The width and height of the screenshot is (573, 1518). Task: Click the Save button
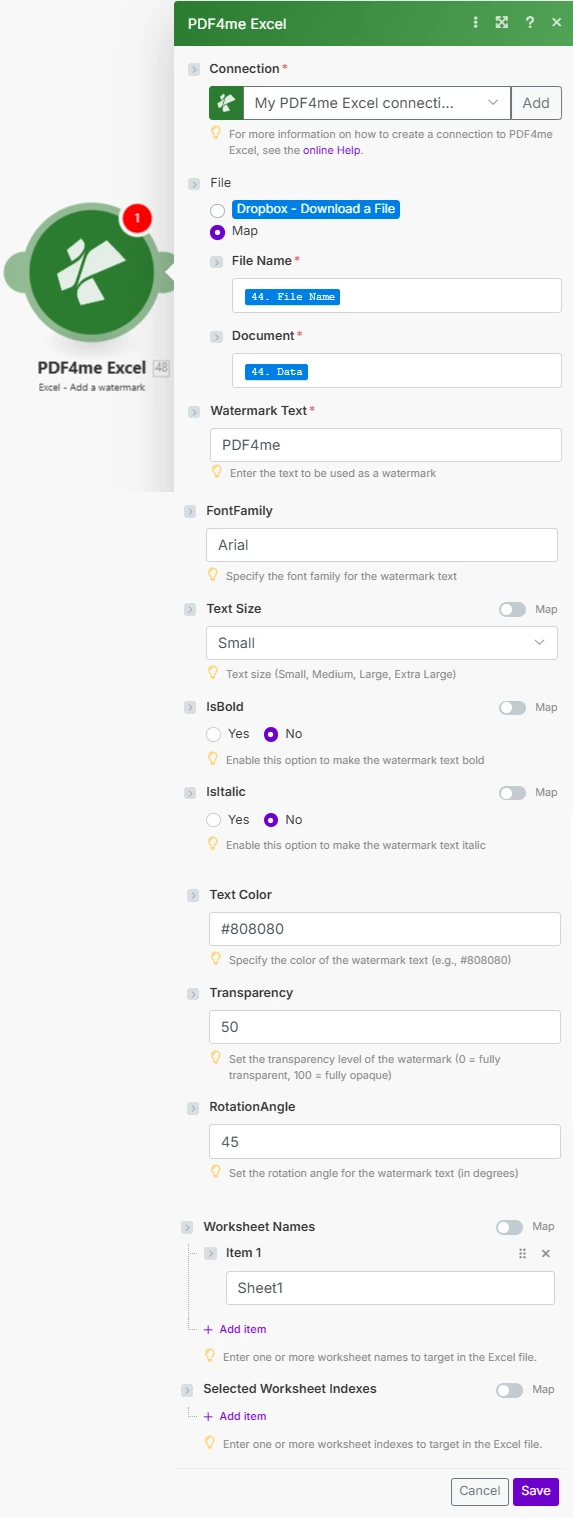536,1491
